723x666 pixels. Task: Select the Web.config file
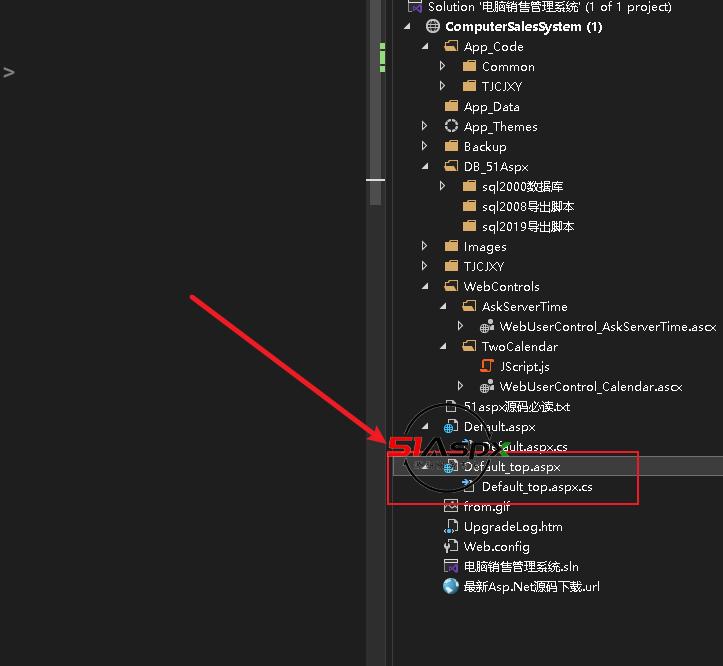[x=497, y=547]
